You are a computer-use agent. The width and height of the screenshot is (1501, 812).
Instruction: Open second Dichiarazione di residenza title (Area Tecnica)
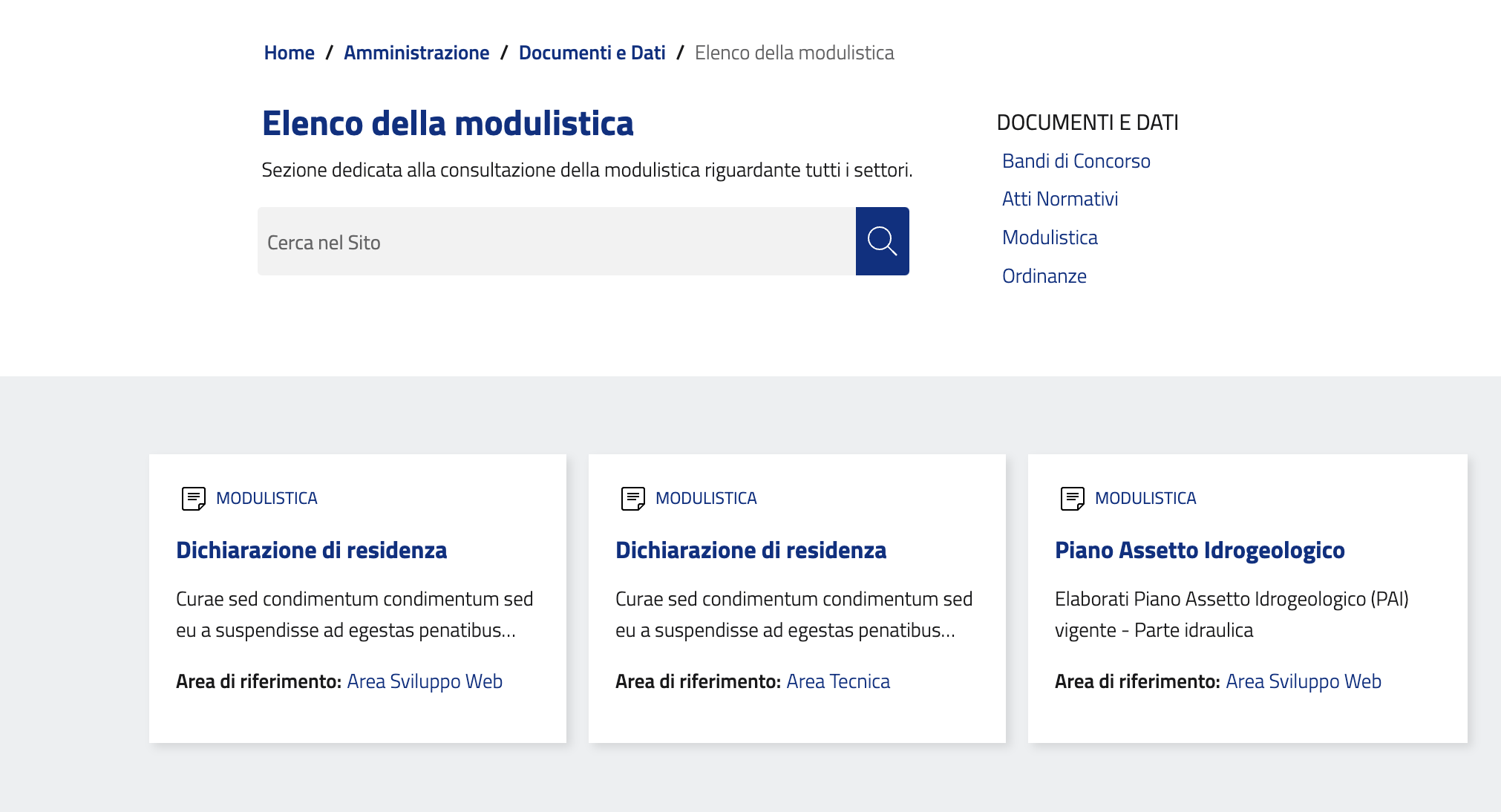point(750,550)
